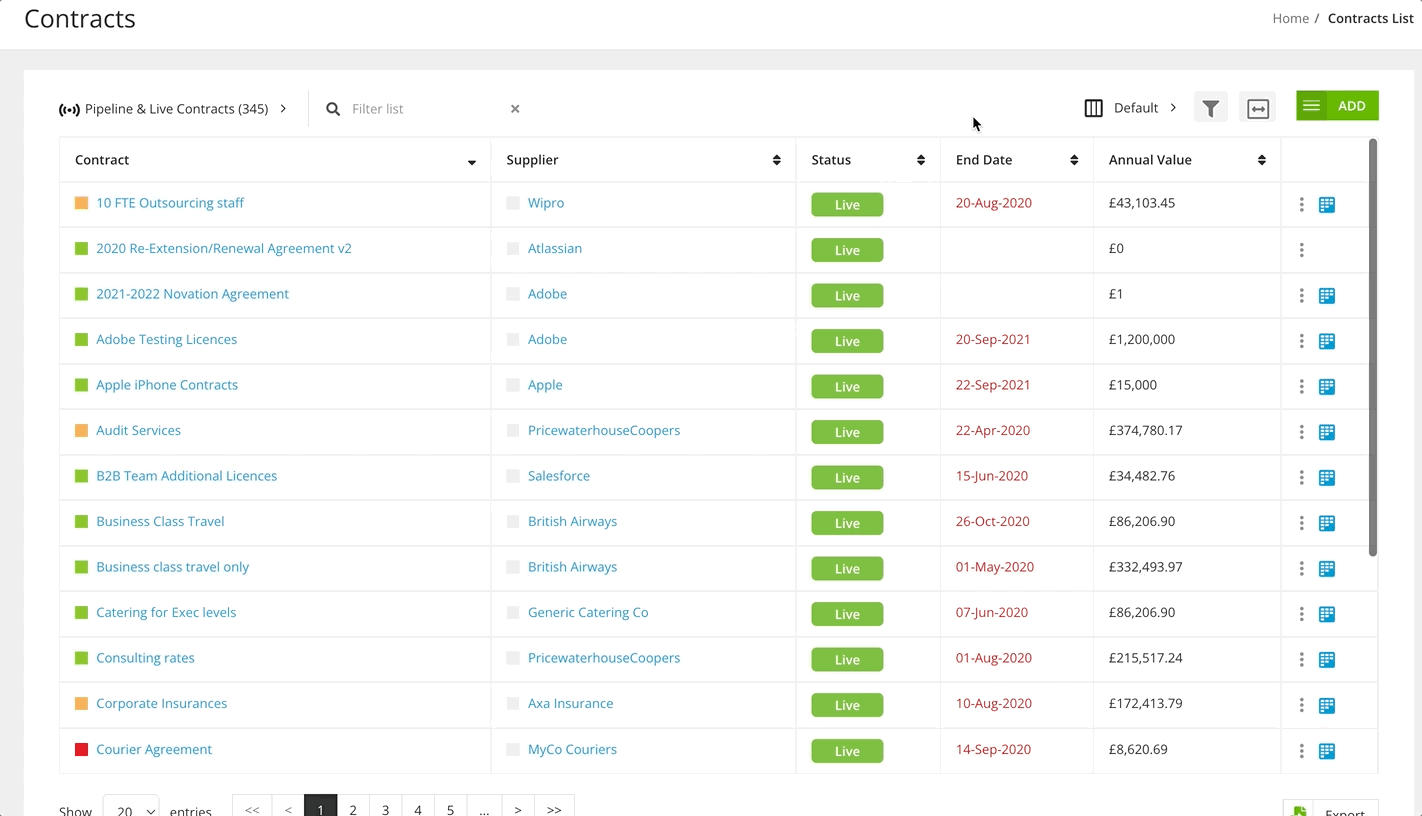Open the Wipro supplier link
Screen dimensions: 1422x816
tap(546, 203)
